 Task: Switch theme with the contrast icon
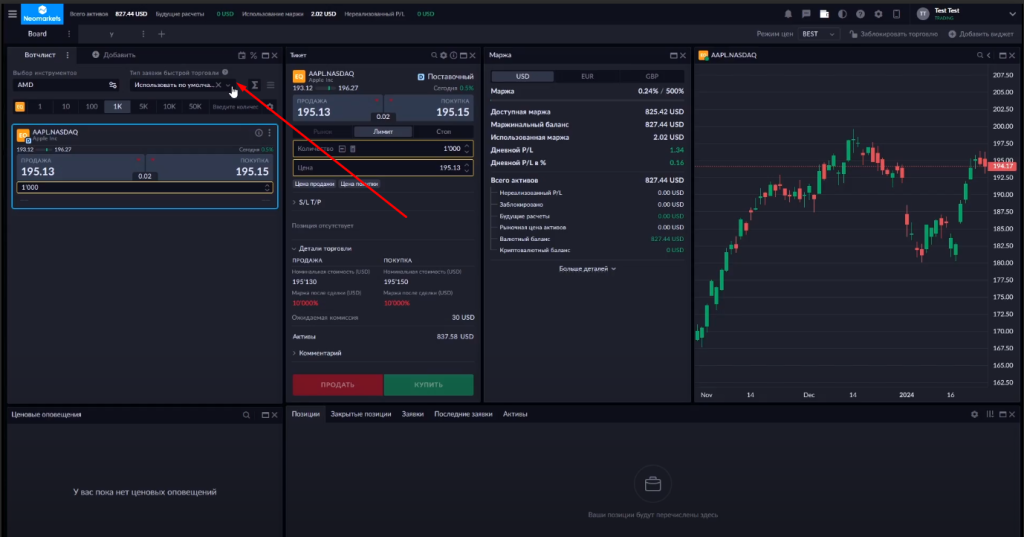pyautogui.click(x=842, y=14)
